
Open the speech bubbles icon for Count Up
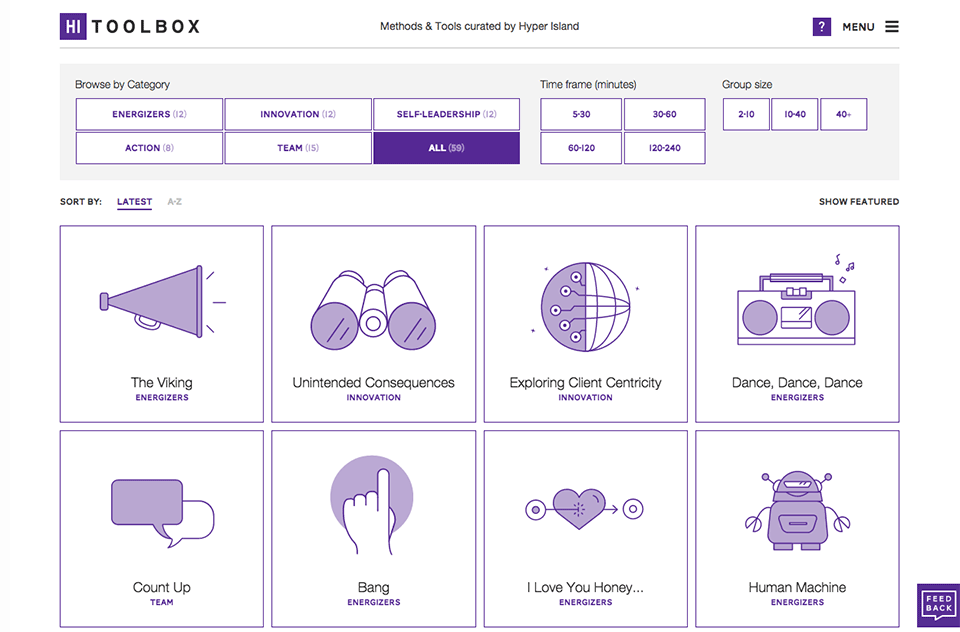162,512
